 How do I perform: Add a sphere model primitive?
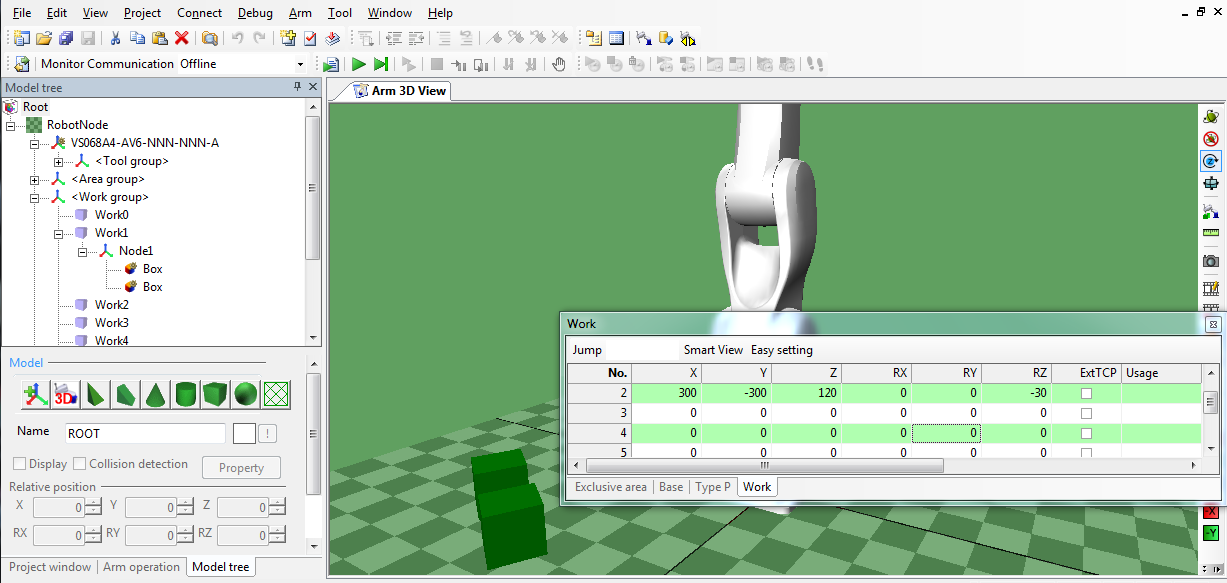point(246,395)
